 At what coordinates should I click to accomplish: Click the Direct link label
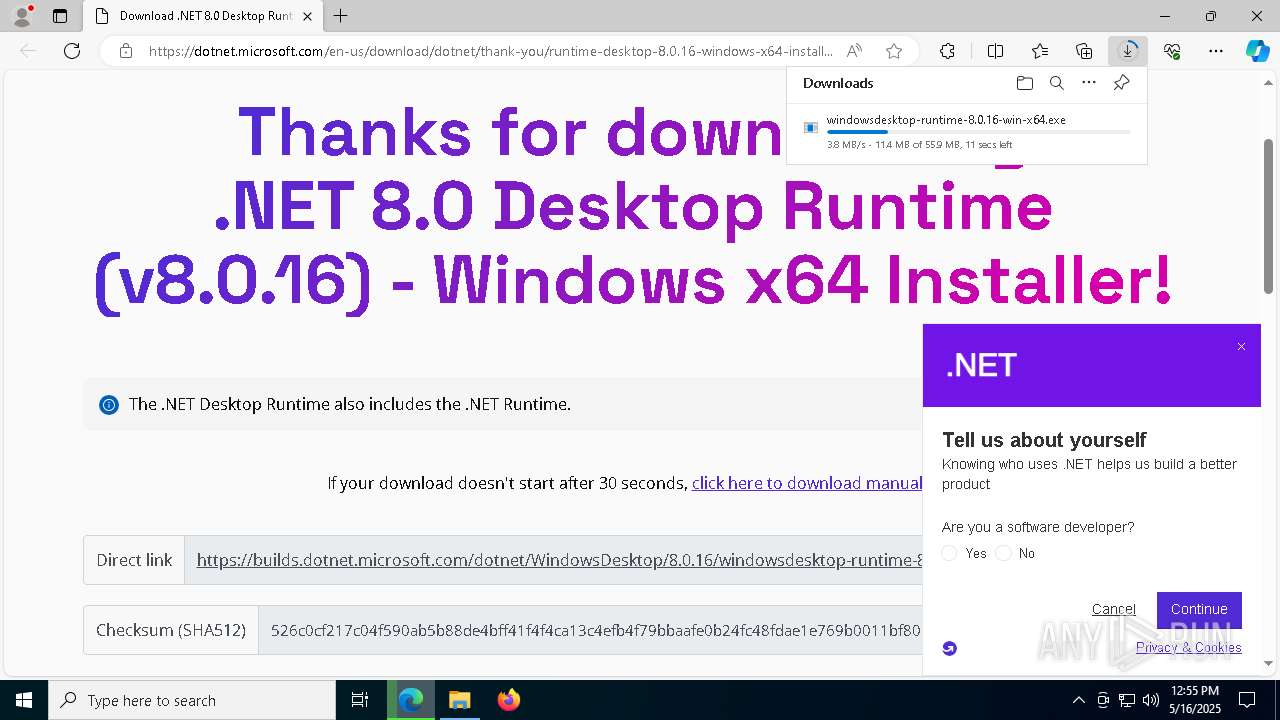click(134, 560)
